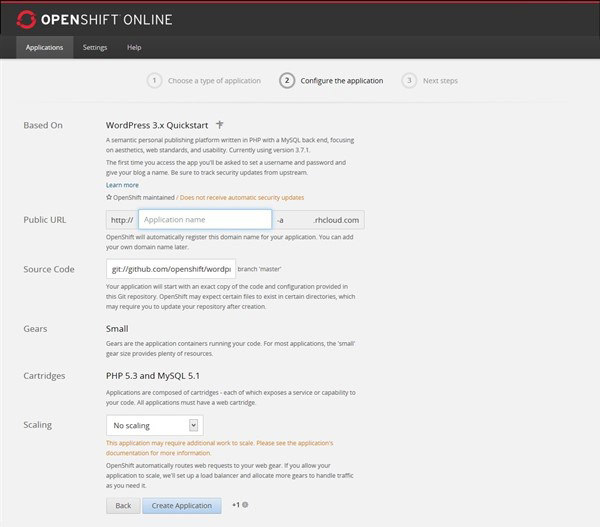The image size is (600, 527).
Task: Click the Public URL label
Action: pyautogui.click(x=45, y=220)
